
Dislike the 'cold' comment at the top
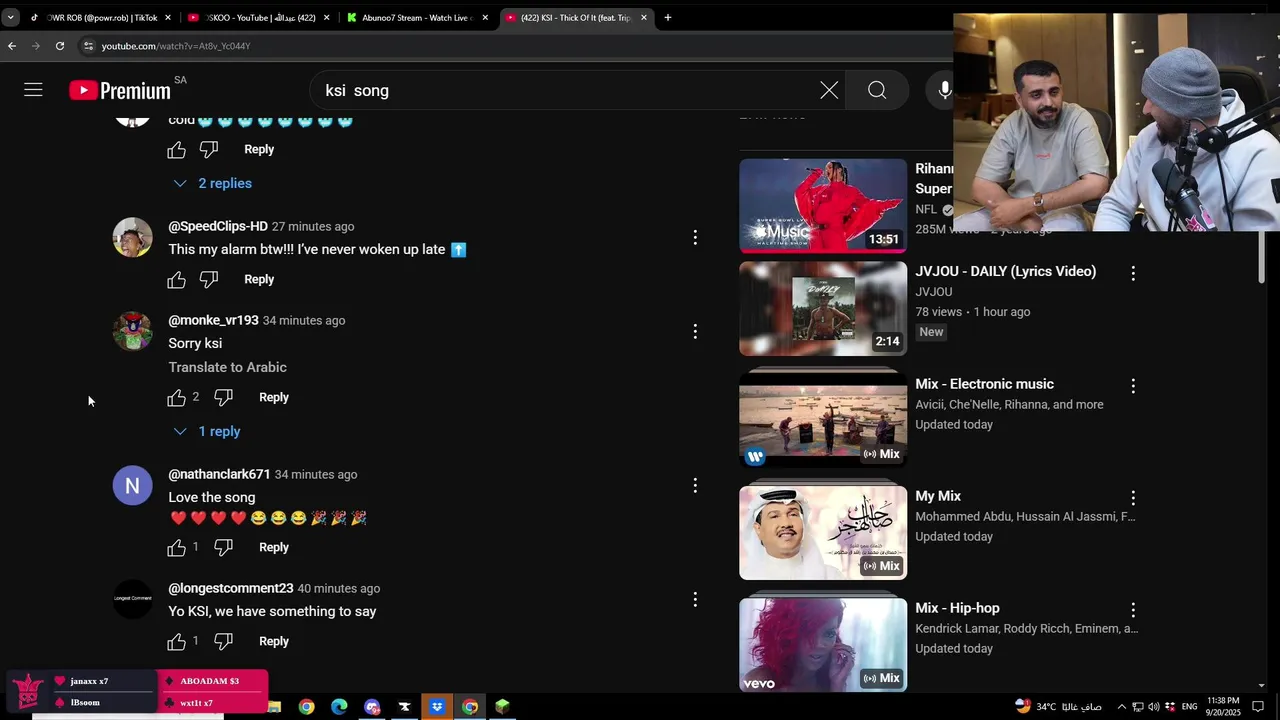click(x=208, y=150)
